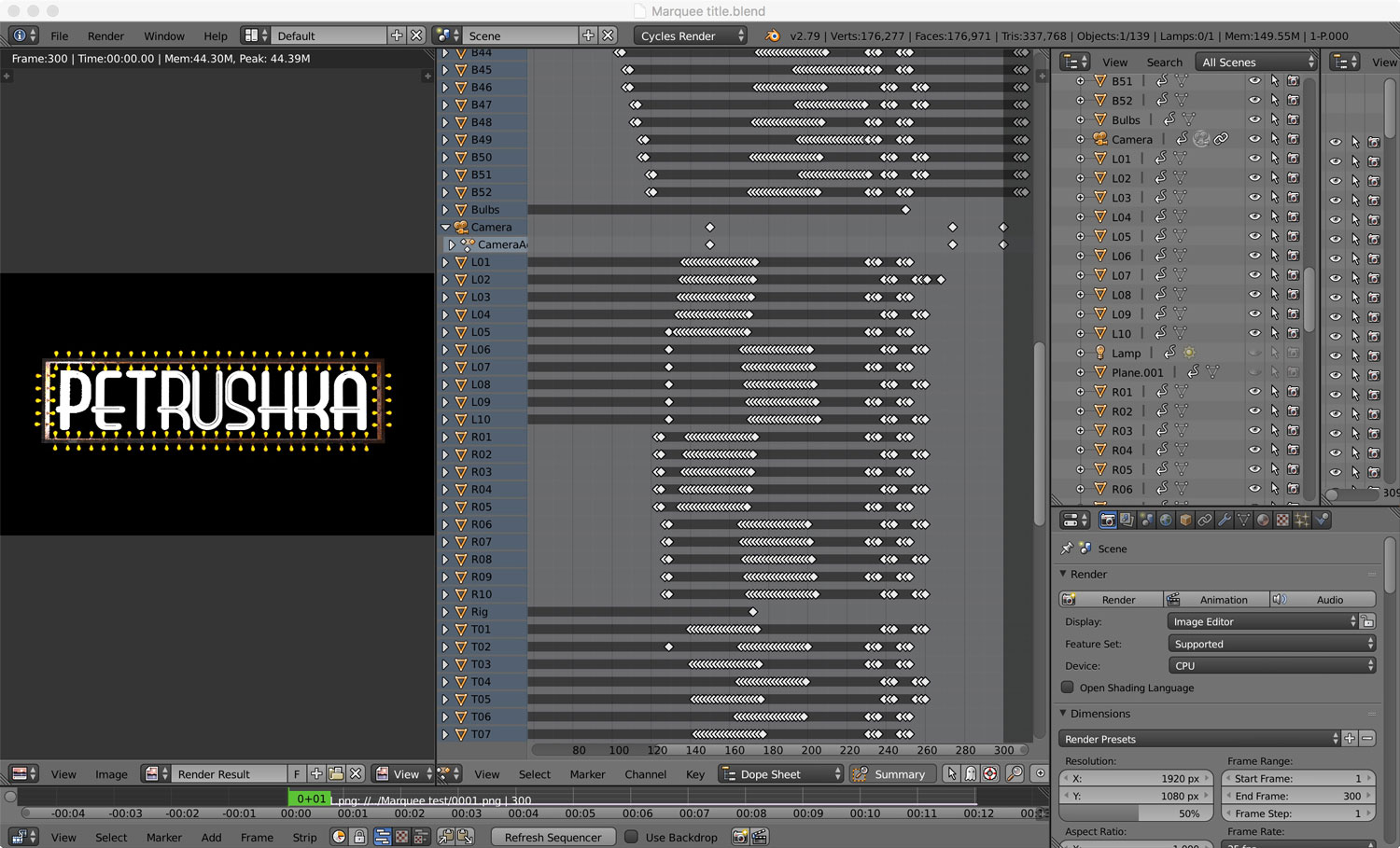Open the Texture properties checker tab
This screenshot has width=1400, height=848.
click(x=1282, y=521)
